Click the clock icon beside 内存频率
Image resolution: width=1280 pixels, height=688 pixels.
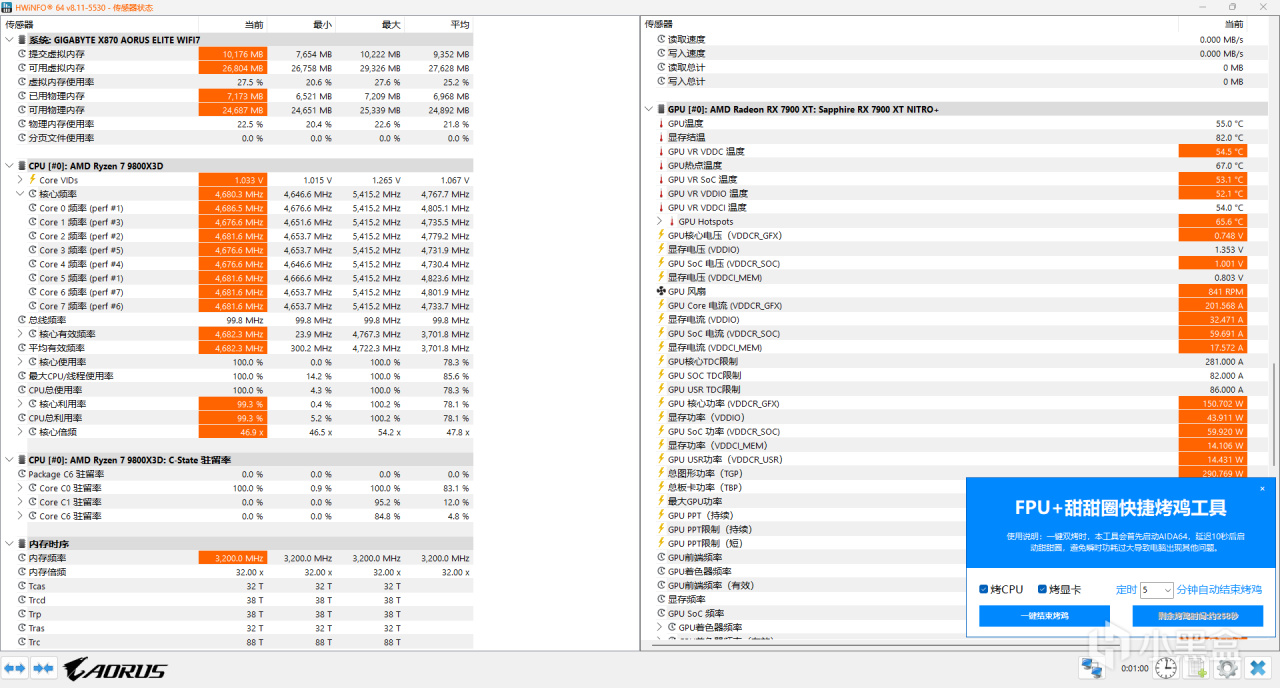click(x=22, y=558)
